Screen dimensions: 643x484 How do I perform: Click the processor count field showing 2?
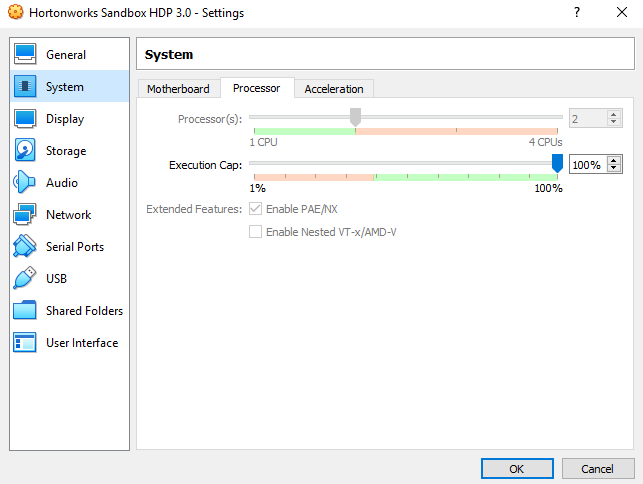[x=588, y=119]
